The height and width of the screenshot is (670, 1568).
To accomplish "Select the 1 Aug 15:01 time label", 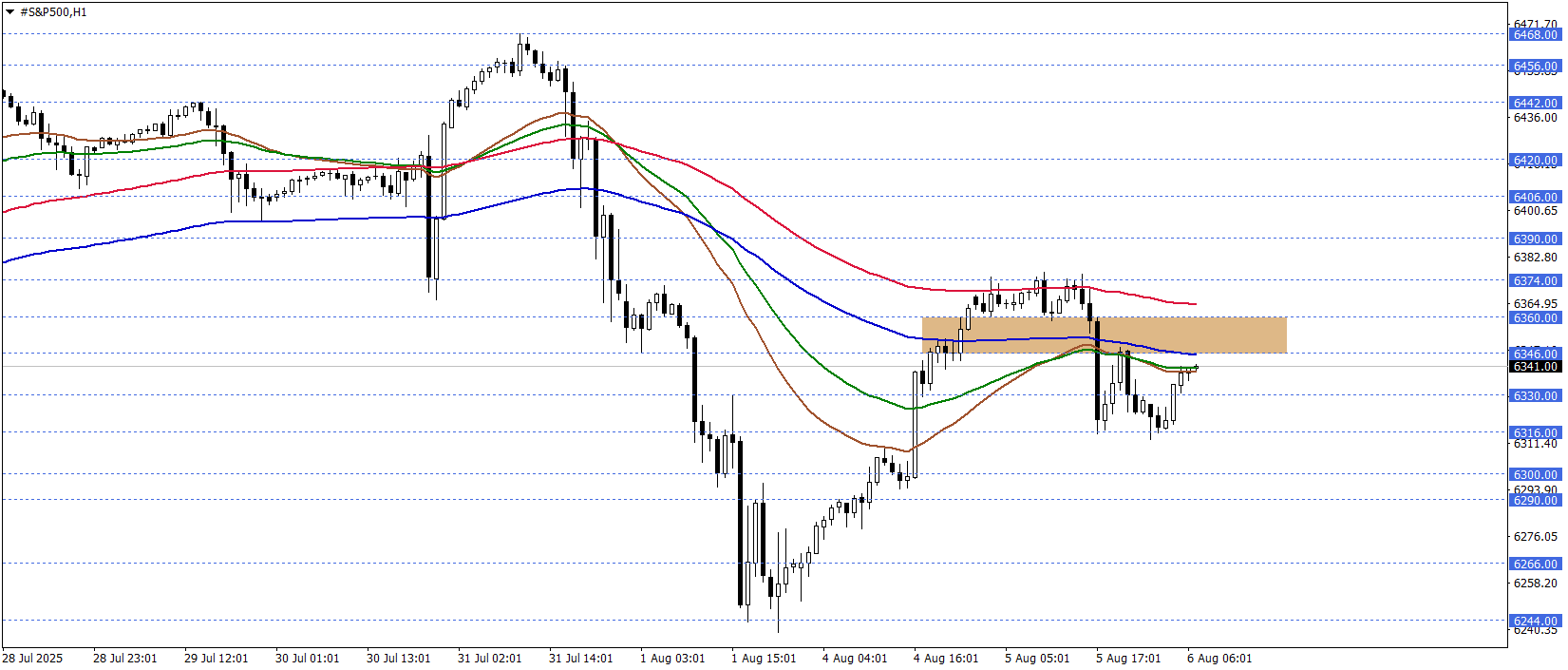I will pos(764,659).
